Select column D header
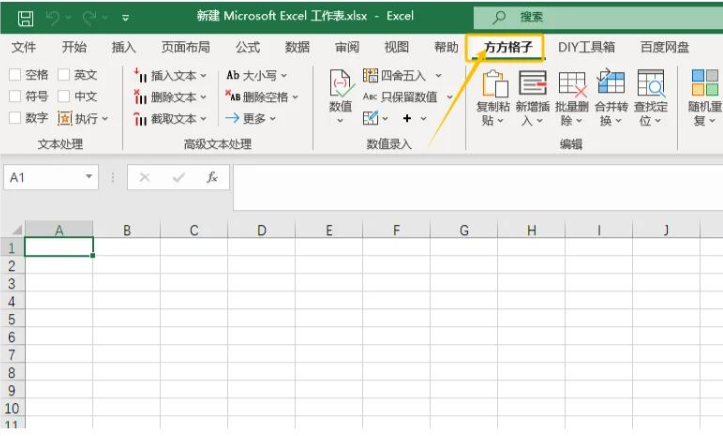Screen dimensions: 723x436 click(x=261, y=230)
